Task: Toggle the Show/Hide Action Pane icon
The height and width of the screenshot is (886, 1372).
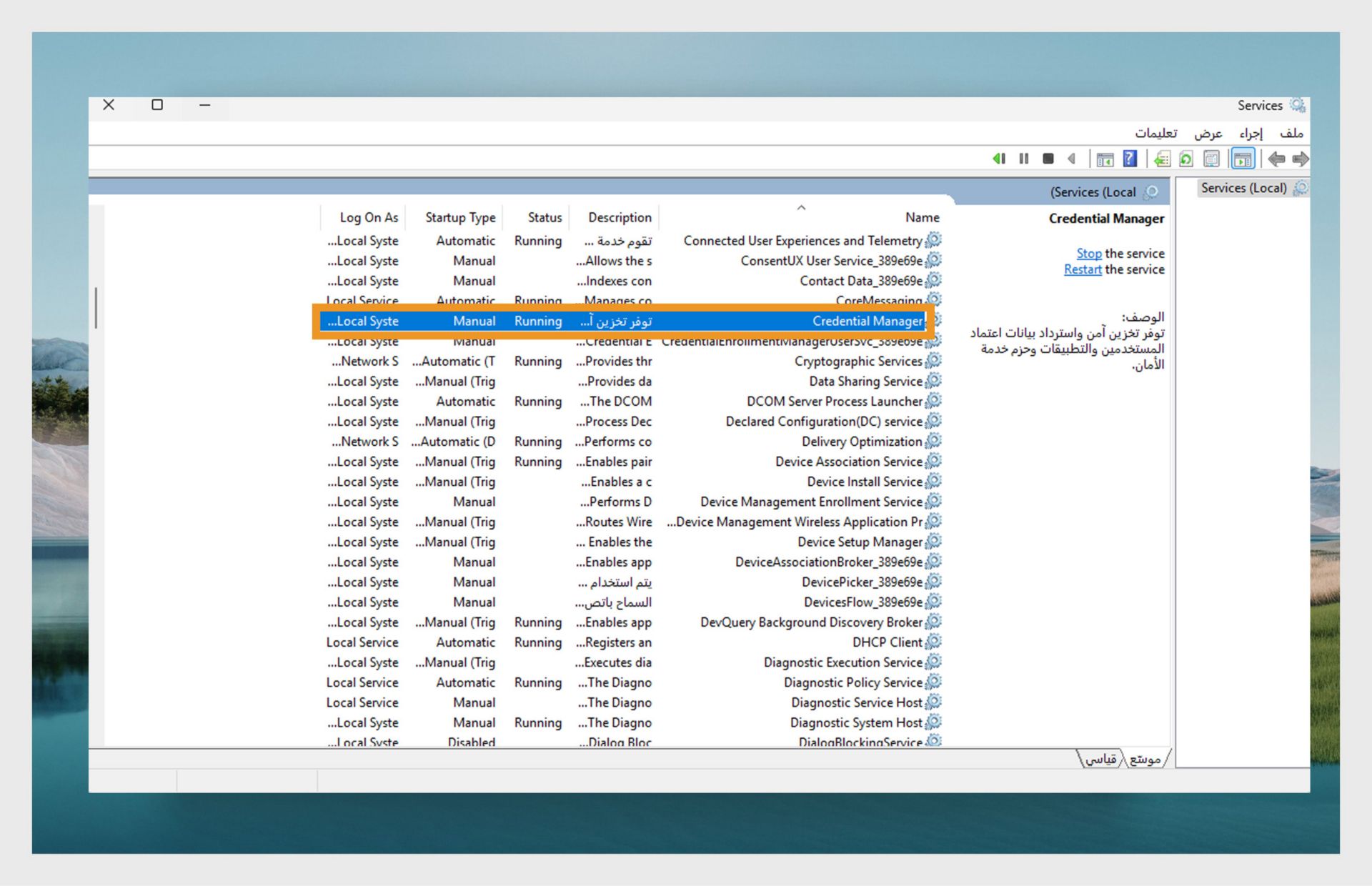Action: 1105,159
